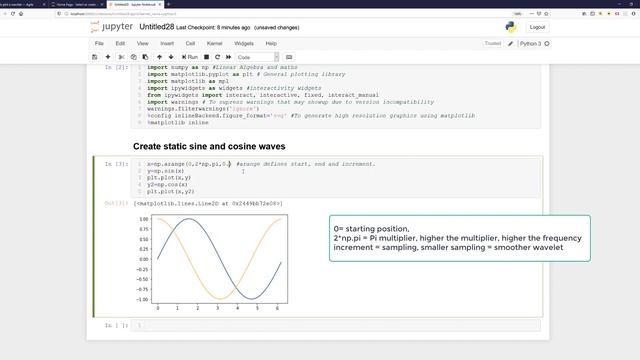Viewport: 640px width, 360px height.
Task: Click the Last Checkpoint status text
Action: point(213,27)
